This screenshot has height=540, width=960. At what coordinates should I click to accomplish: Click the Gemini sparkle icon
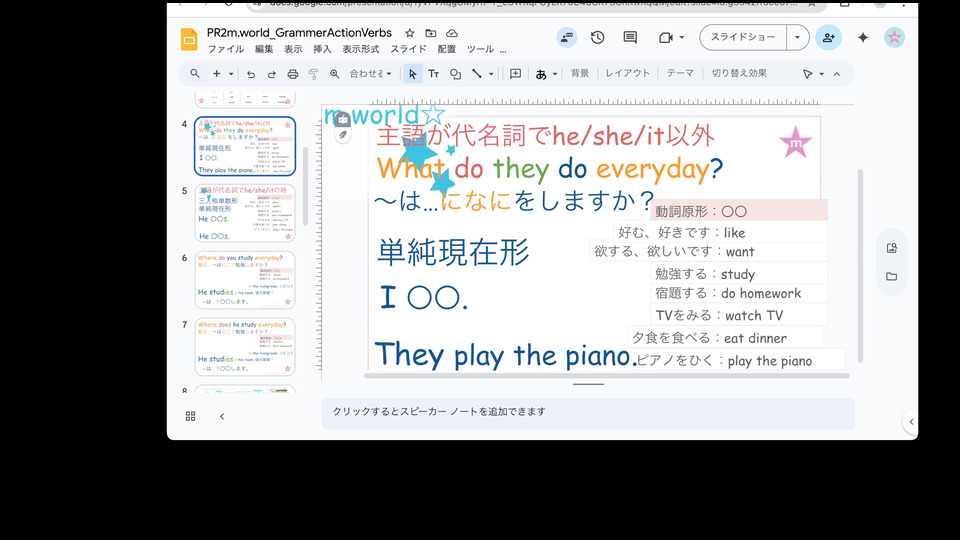(863, 38)
